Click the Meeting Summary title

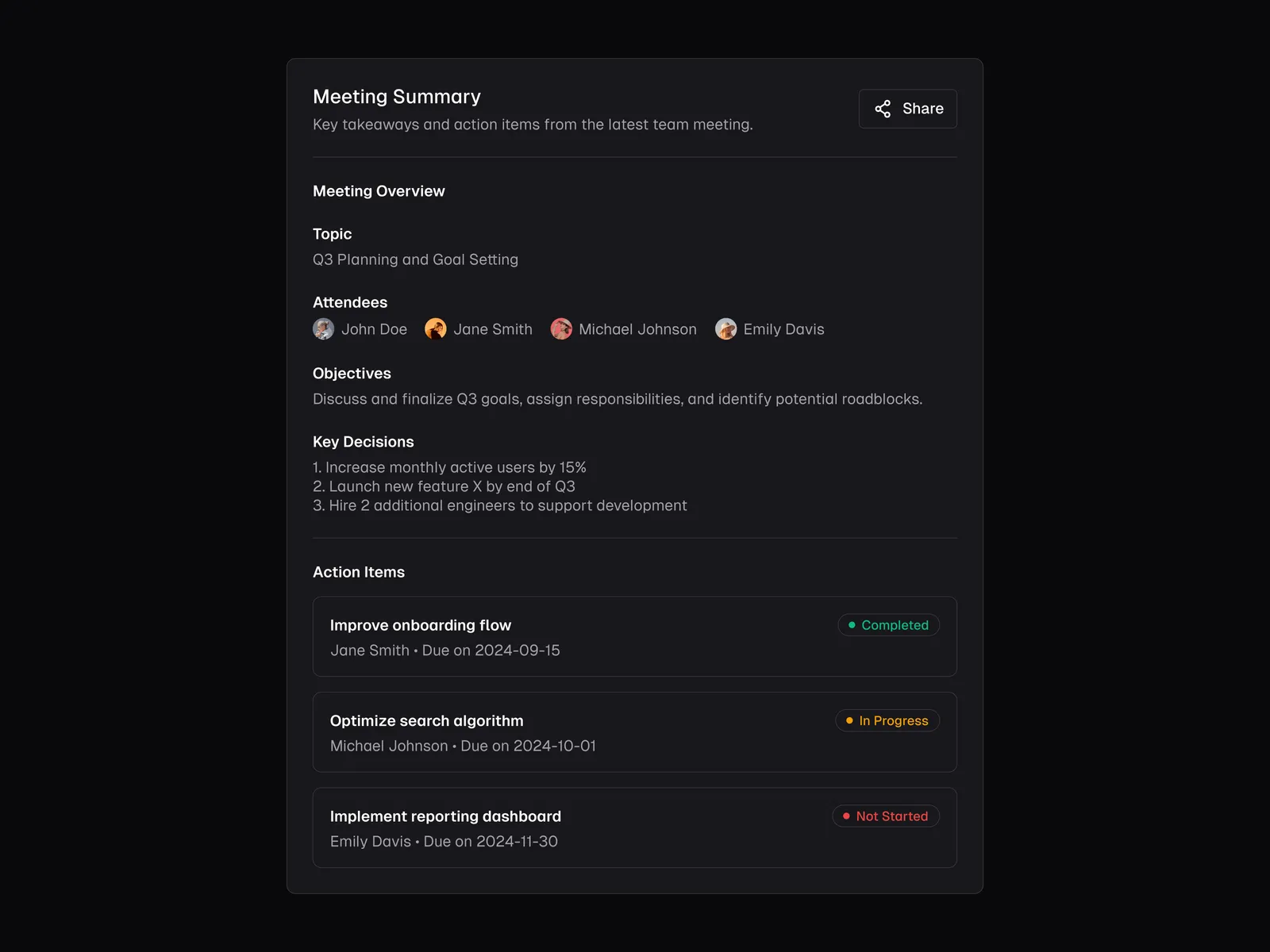[x=397, y=97]
